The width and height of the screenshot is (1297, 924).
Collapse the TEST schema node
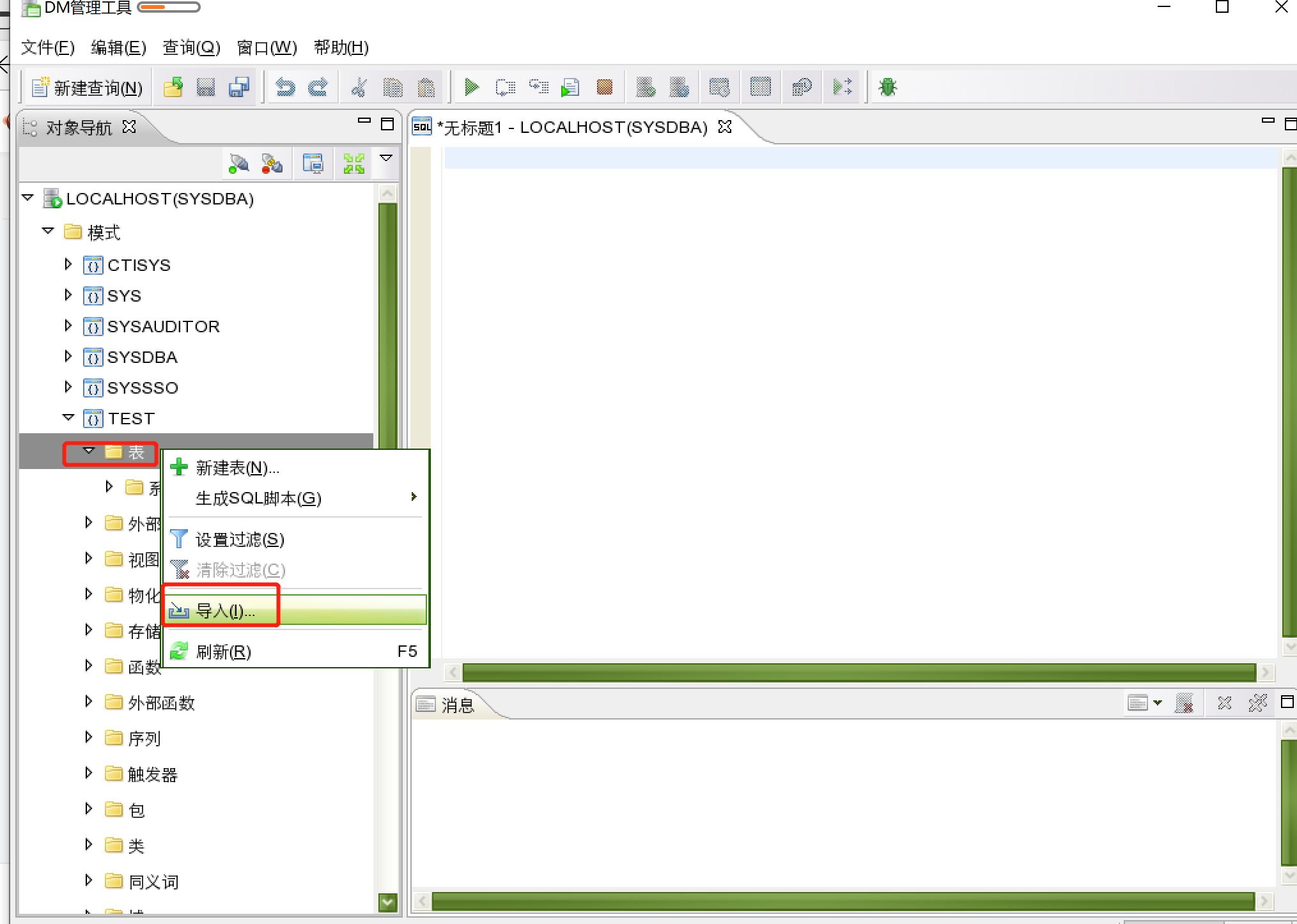click(x=68, y=418)
